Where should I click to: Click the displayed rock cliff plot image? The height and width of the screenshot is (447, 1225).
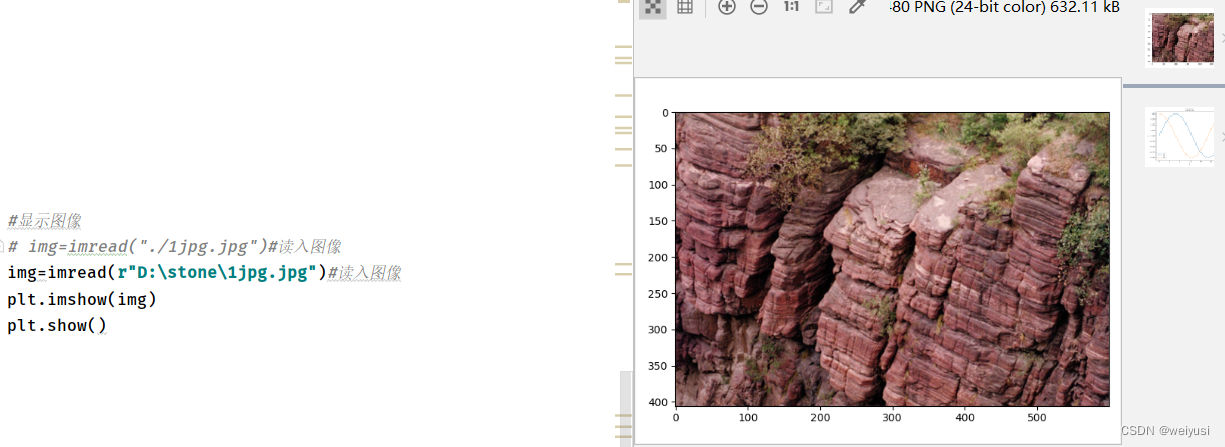pyautogui.click(x=892, y=259)
